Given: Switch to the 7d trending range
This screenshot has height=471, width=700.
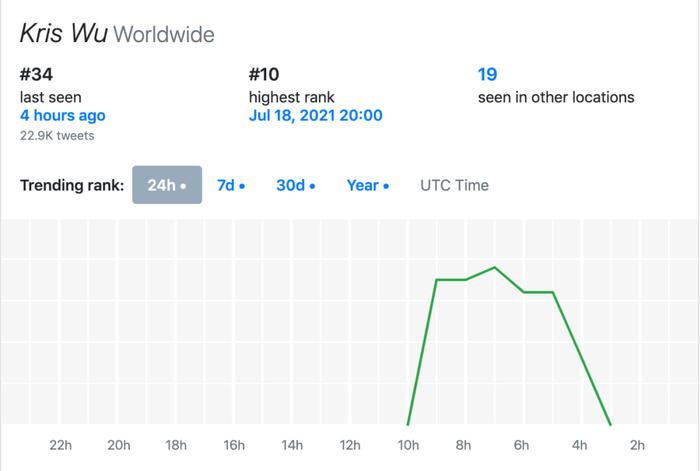Looking at the screenshot, I should coord(231,185).
